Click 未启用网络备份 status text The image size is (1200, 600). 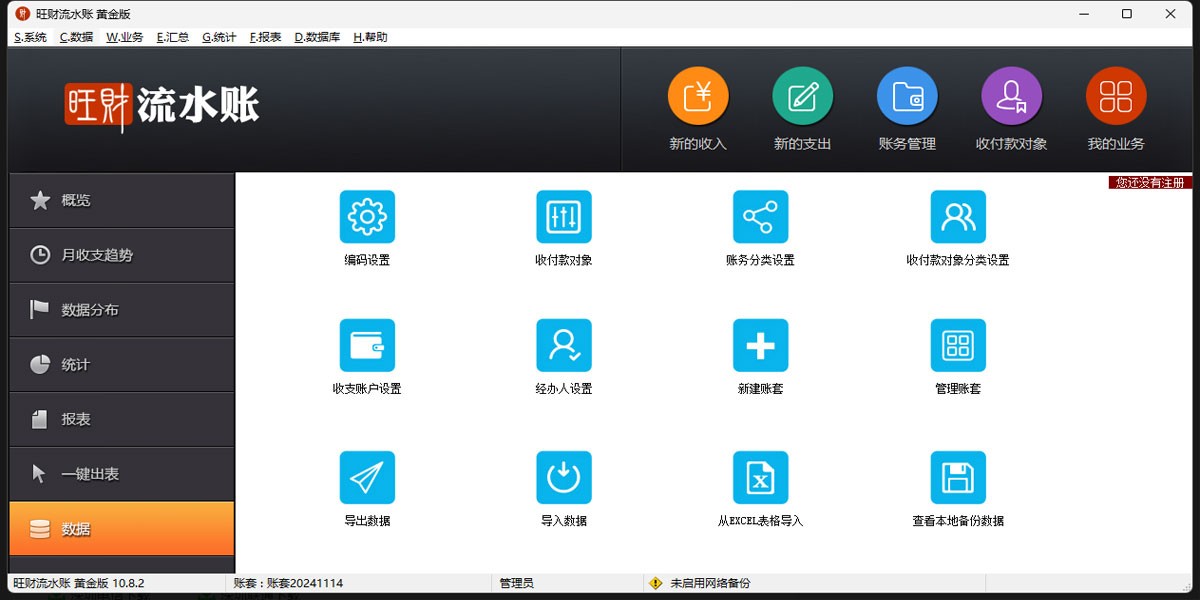click(710, 583)
